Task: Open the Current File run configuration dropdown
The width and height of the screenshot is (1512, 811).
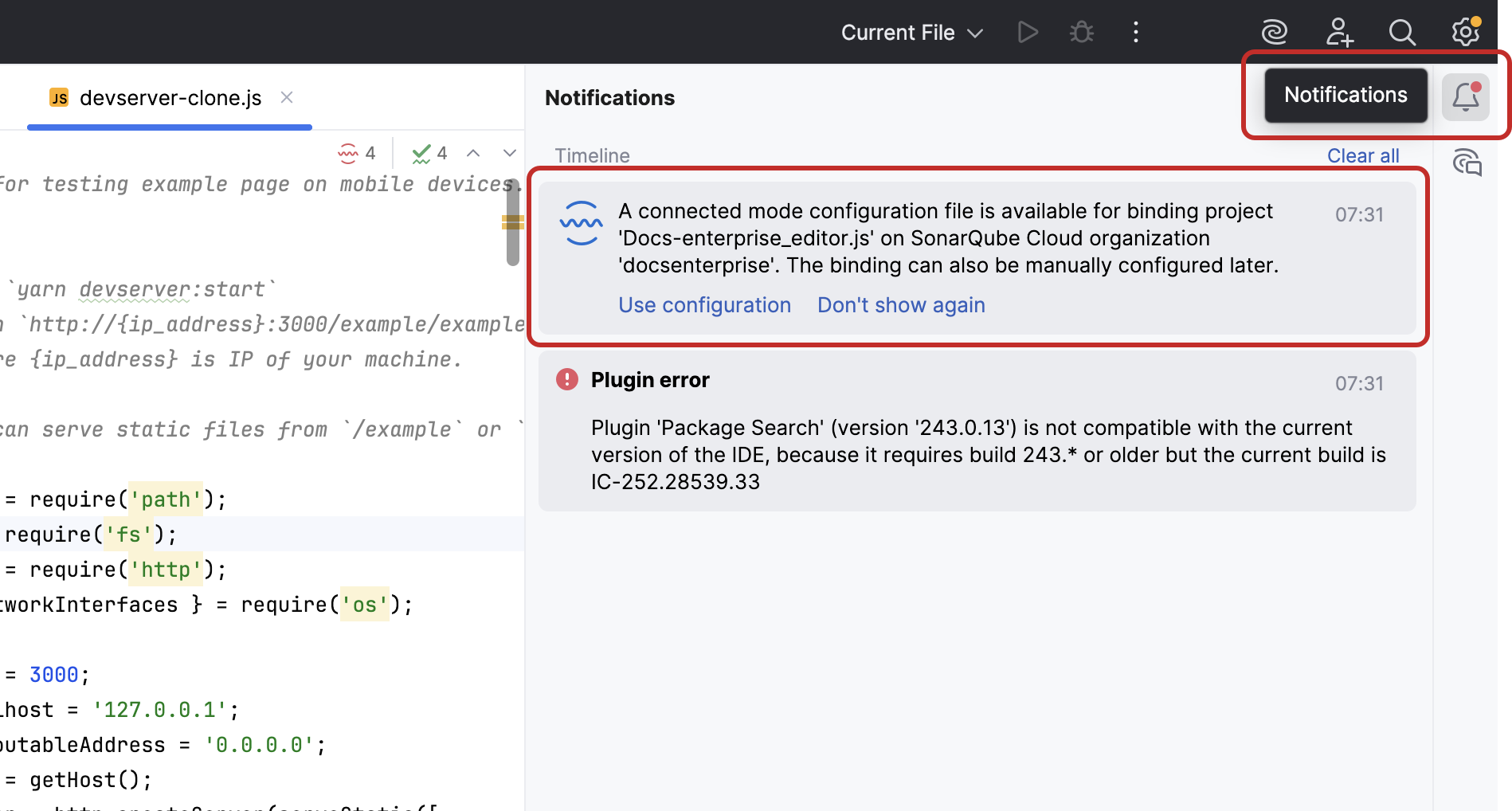Action: (911, 32)
